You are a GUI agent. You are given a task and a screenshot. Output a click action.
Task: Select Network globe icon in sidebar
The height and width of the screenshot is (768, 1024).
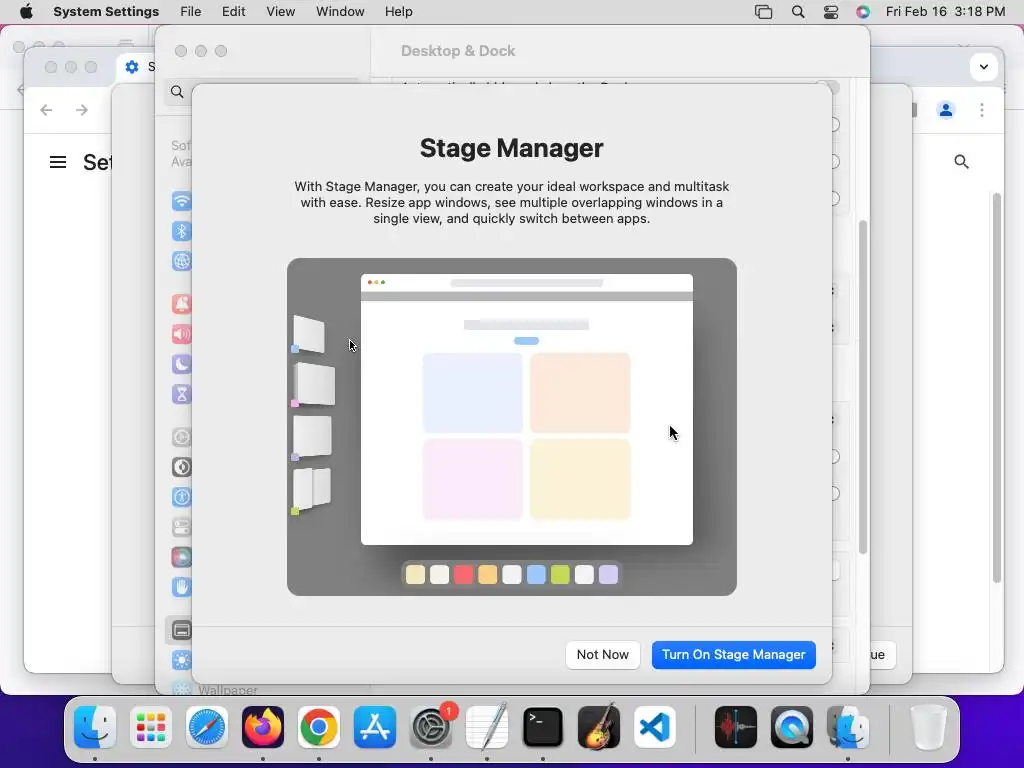pyautogui.click(x=182, y=261)
